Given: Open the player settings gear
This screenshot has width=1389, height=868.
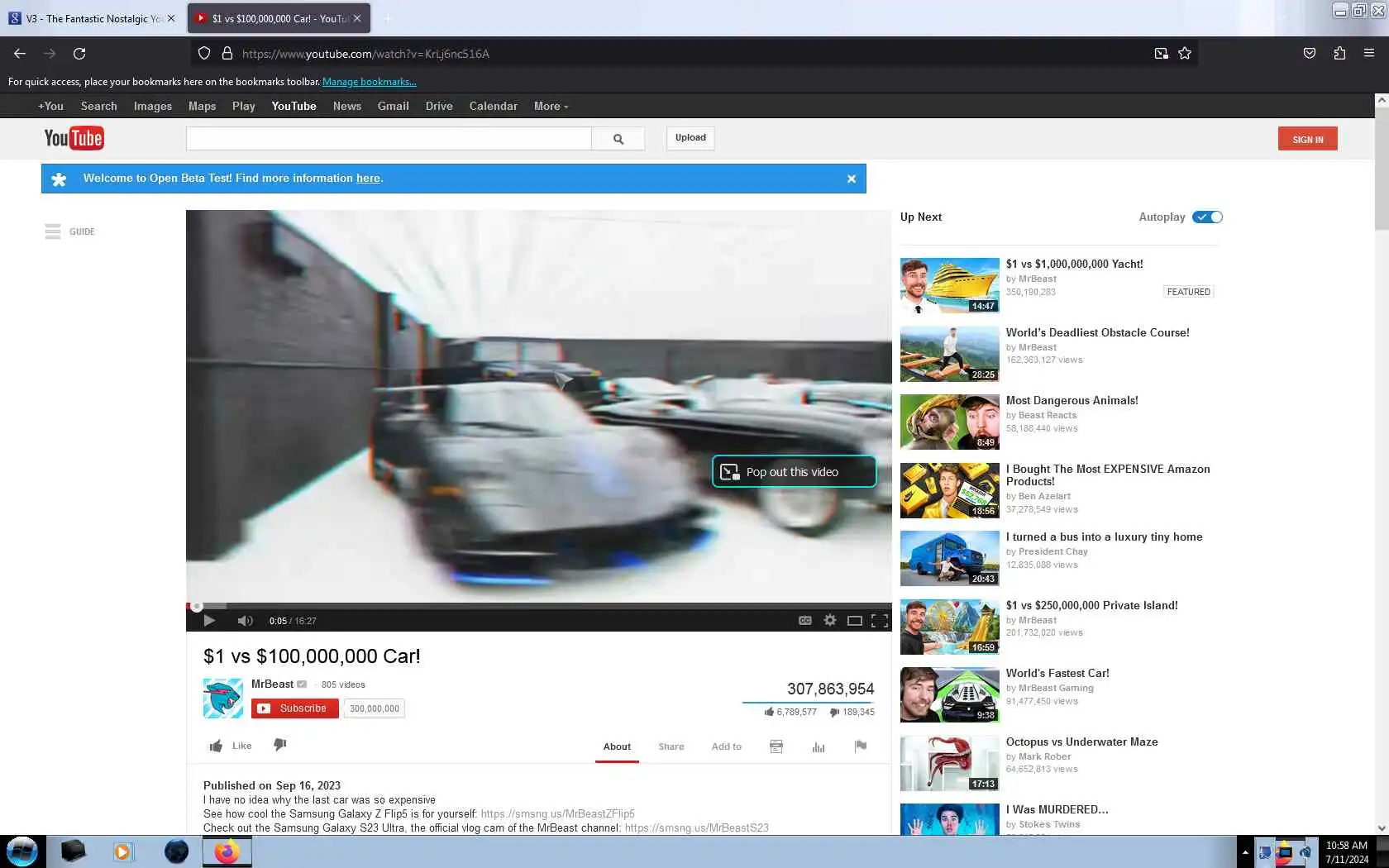Looking at the screenshot, I should click(x=830, y=620).
